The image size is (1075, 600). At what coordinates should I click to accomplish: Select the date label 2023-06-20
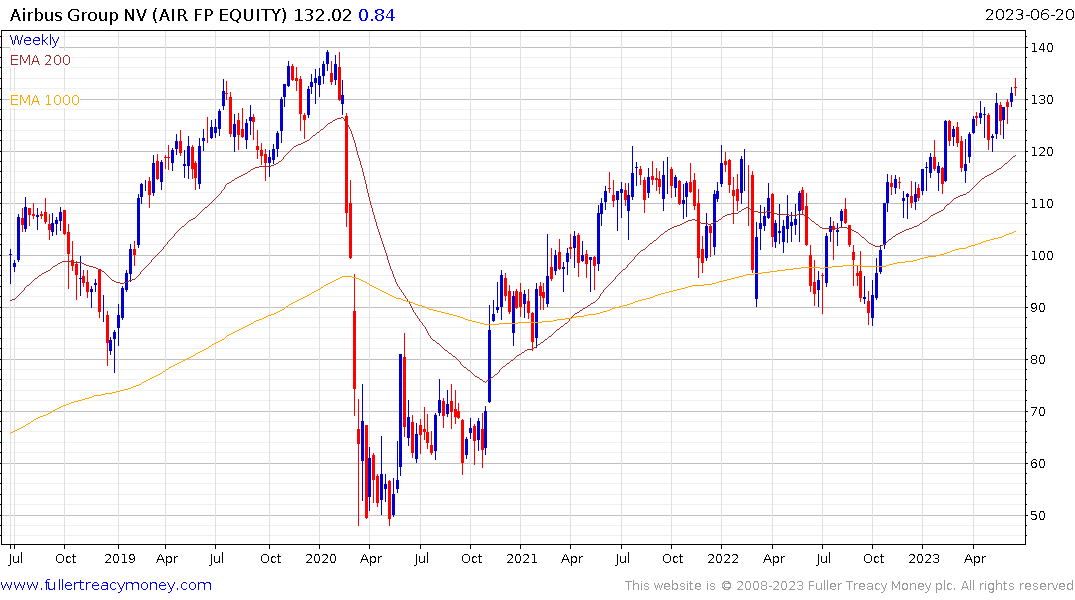point(1029,15)
